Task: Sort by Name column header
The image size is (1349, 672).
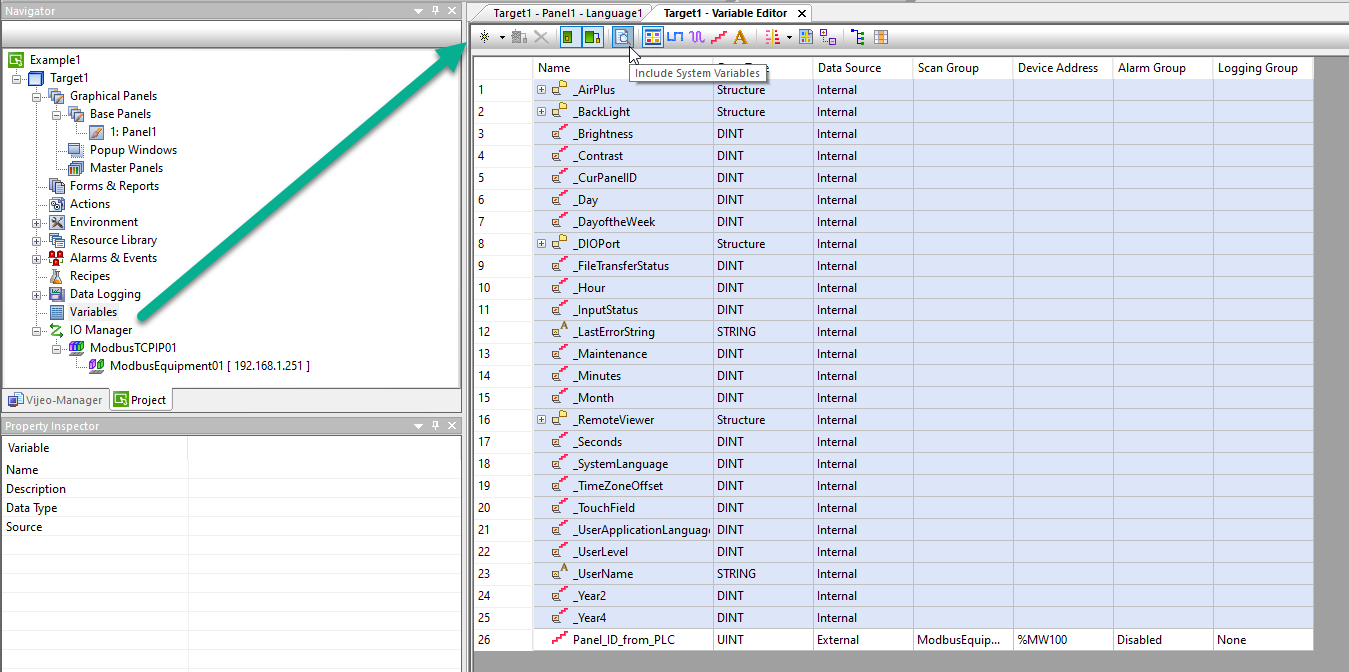Action: coord(623,68)
